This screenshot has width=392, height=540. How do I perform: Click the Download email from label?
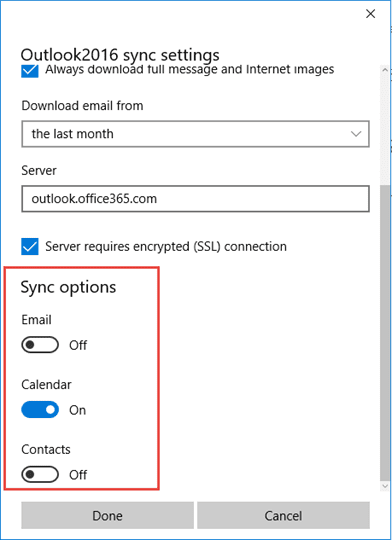[x=82, y=106]
